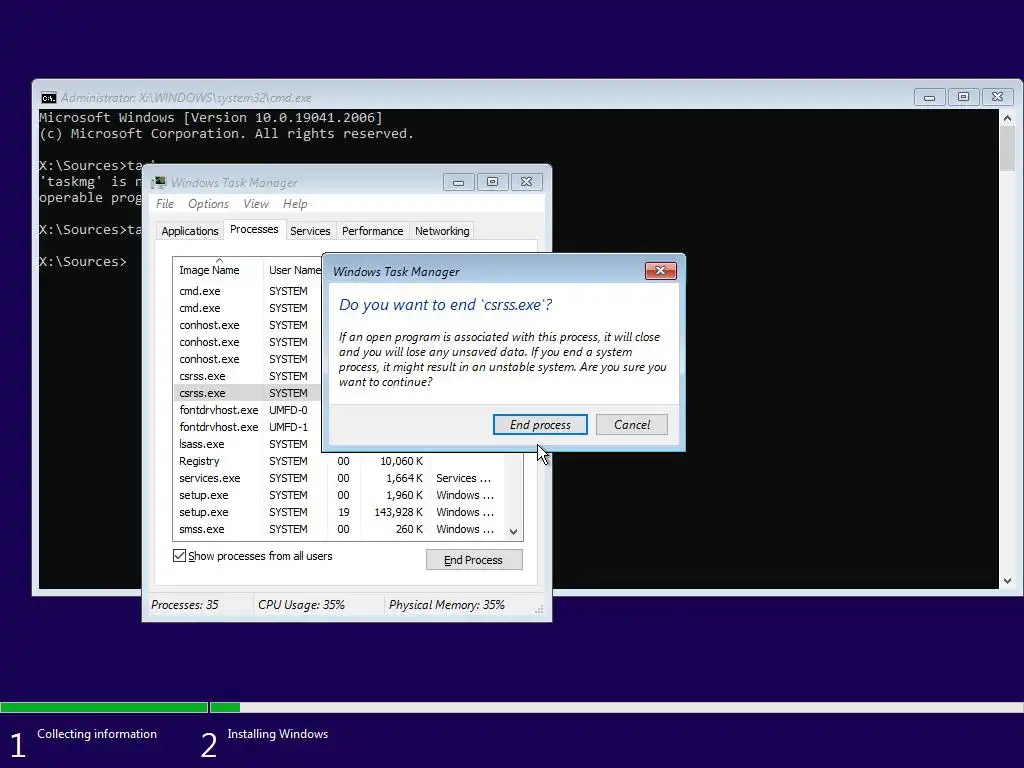Viewport: 1024px width, 768px height.
Task: Open the File menu
Action: [x=165, y=204]
